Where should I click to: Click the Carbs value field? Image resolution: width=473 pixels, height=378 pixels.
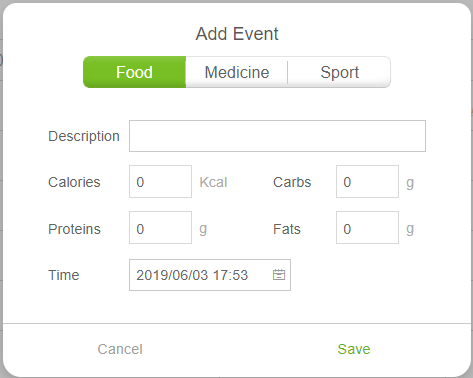click(x=367, y=182)
